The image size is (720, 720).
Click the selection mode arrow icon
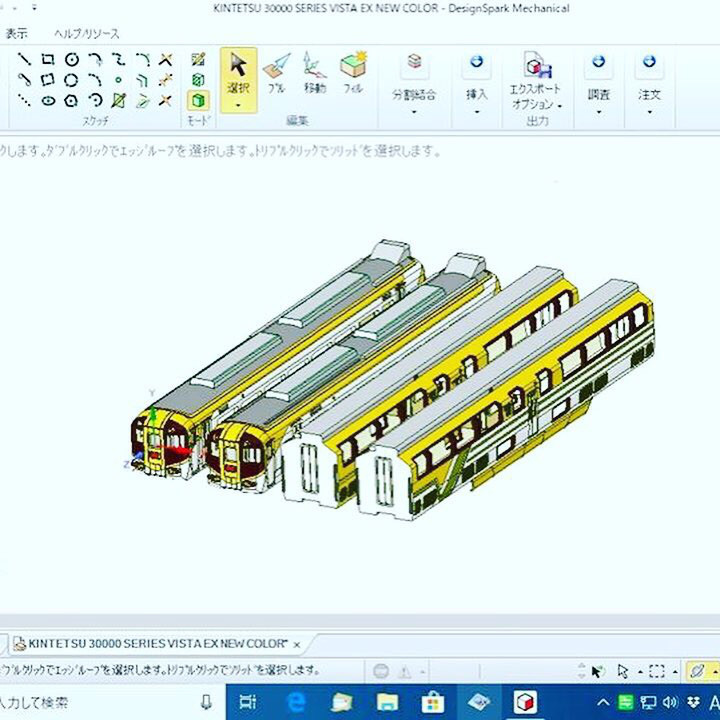click(x=623, y=671)
